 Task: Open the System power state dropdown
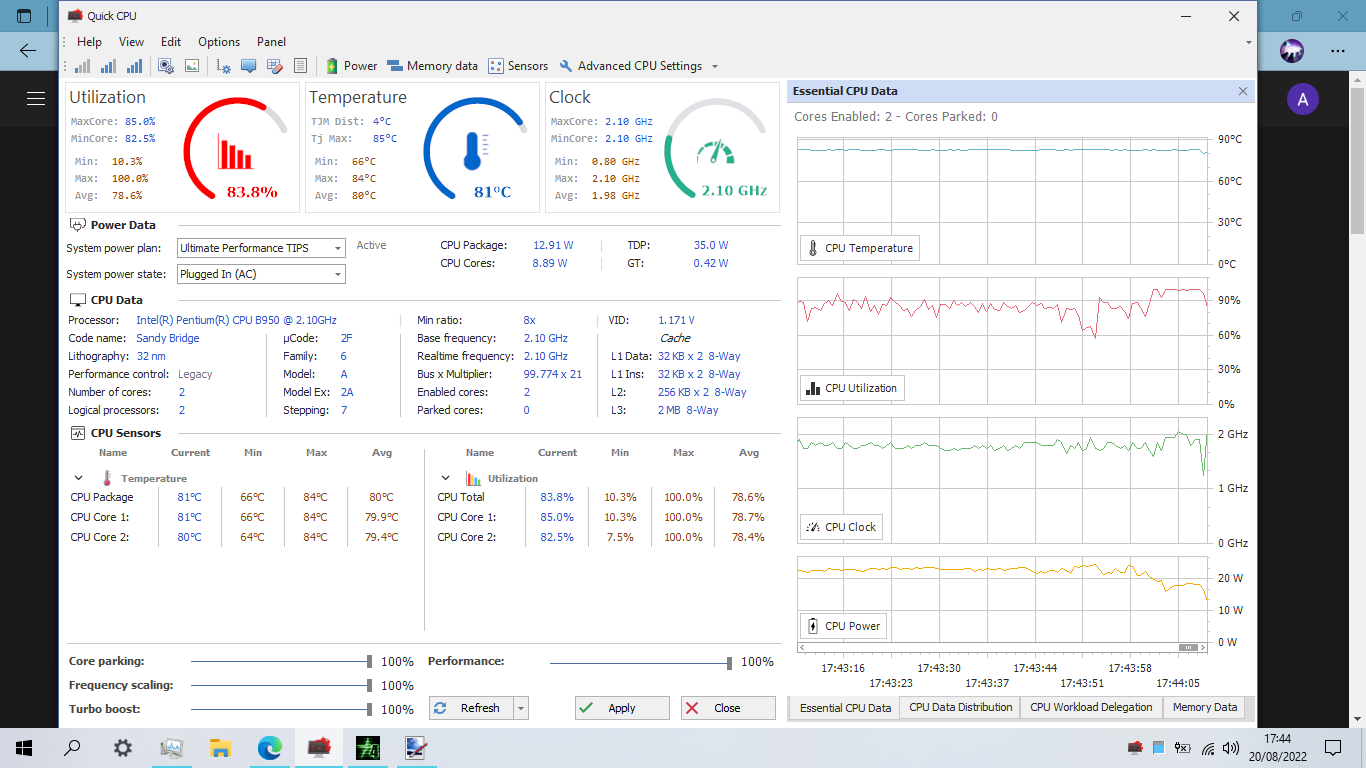(x=261, y=274)
